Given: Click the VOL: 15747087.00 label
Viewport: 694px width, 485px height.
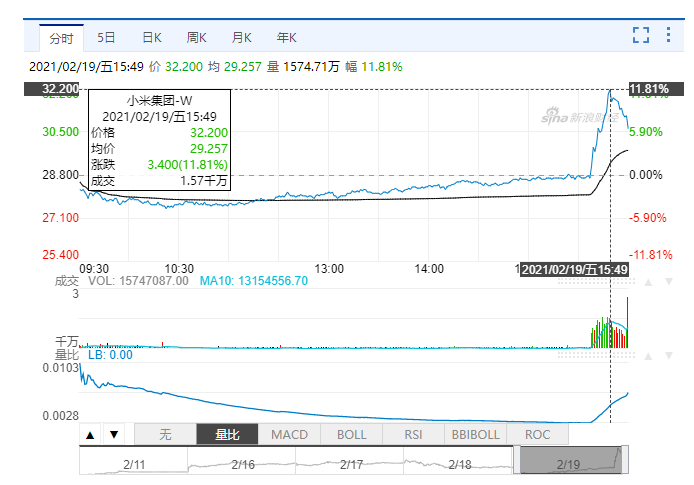Looking at the screenshot, I should pos(138,281).
